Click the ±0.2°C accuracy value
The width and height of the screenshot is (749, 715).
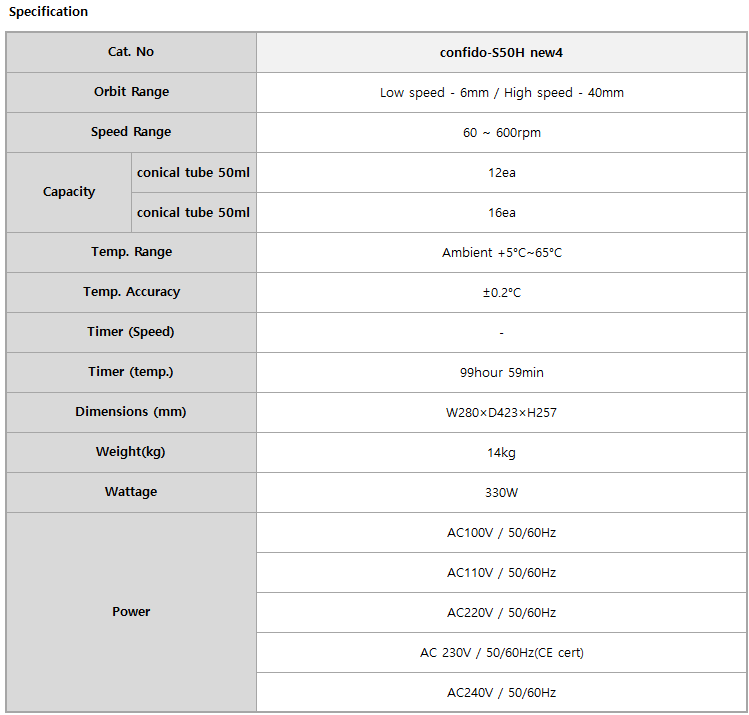[501, 293]
